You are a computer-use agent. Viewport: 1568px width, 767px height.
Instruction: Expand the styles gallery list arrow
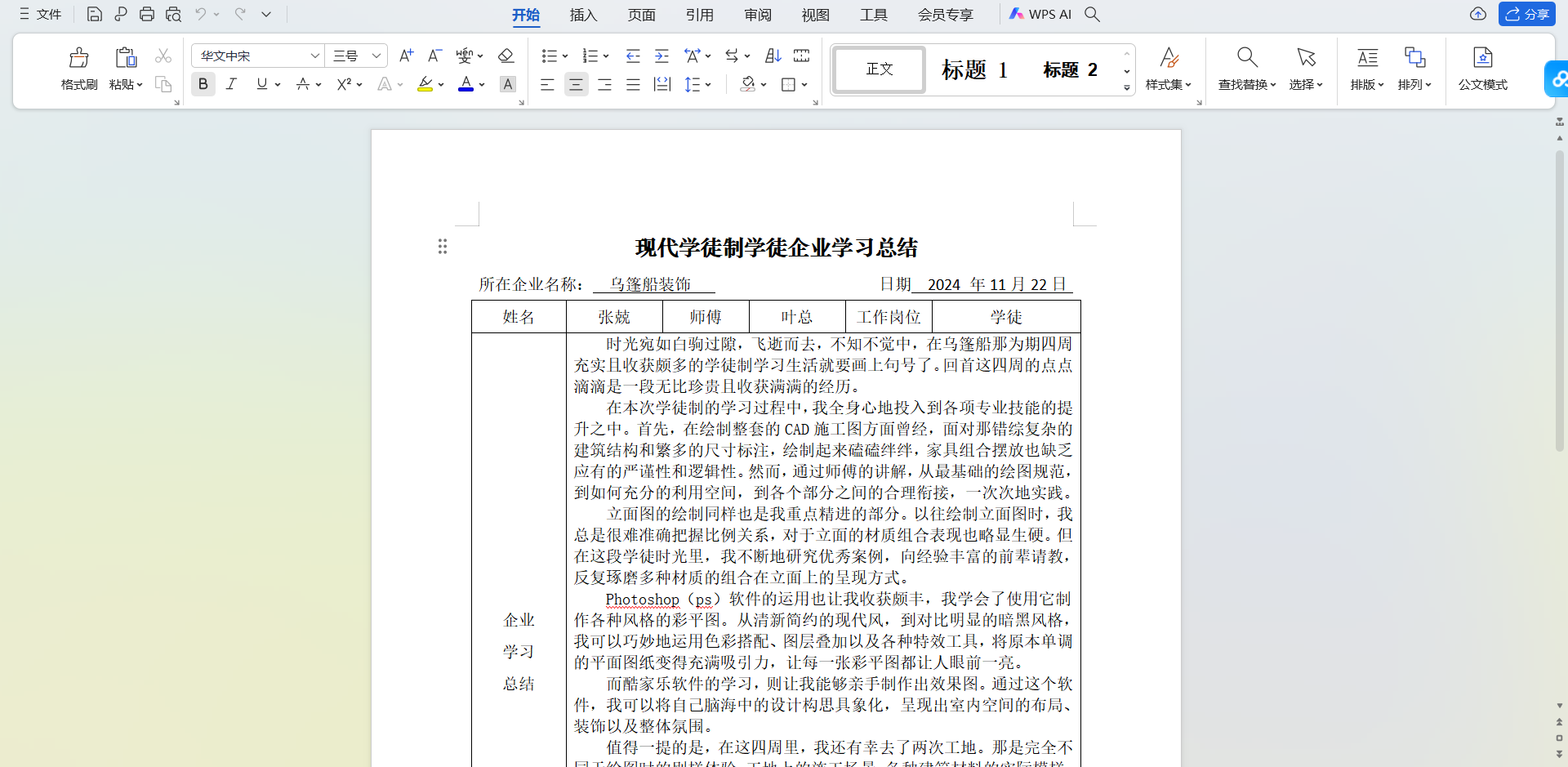[x=1127, y=87]
